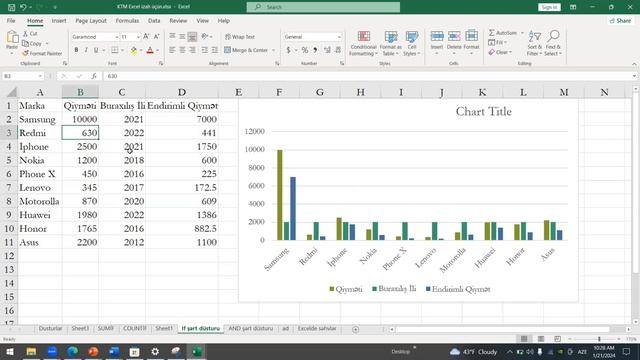Open the Garamond font name dropdown
The width and height of the screenshot is (640, 360).
click(x=116, y=37)
